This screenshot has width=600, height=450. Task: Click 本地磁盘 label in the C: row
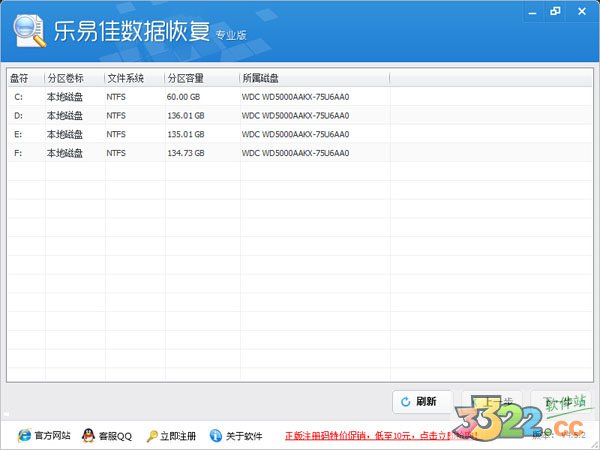[x=65, y=97]
